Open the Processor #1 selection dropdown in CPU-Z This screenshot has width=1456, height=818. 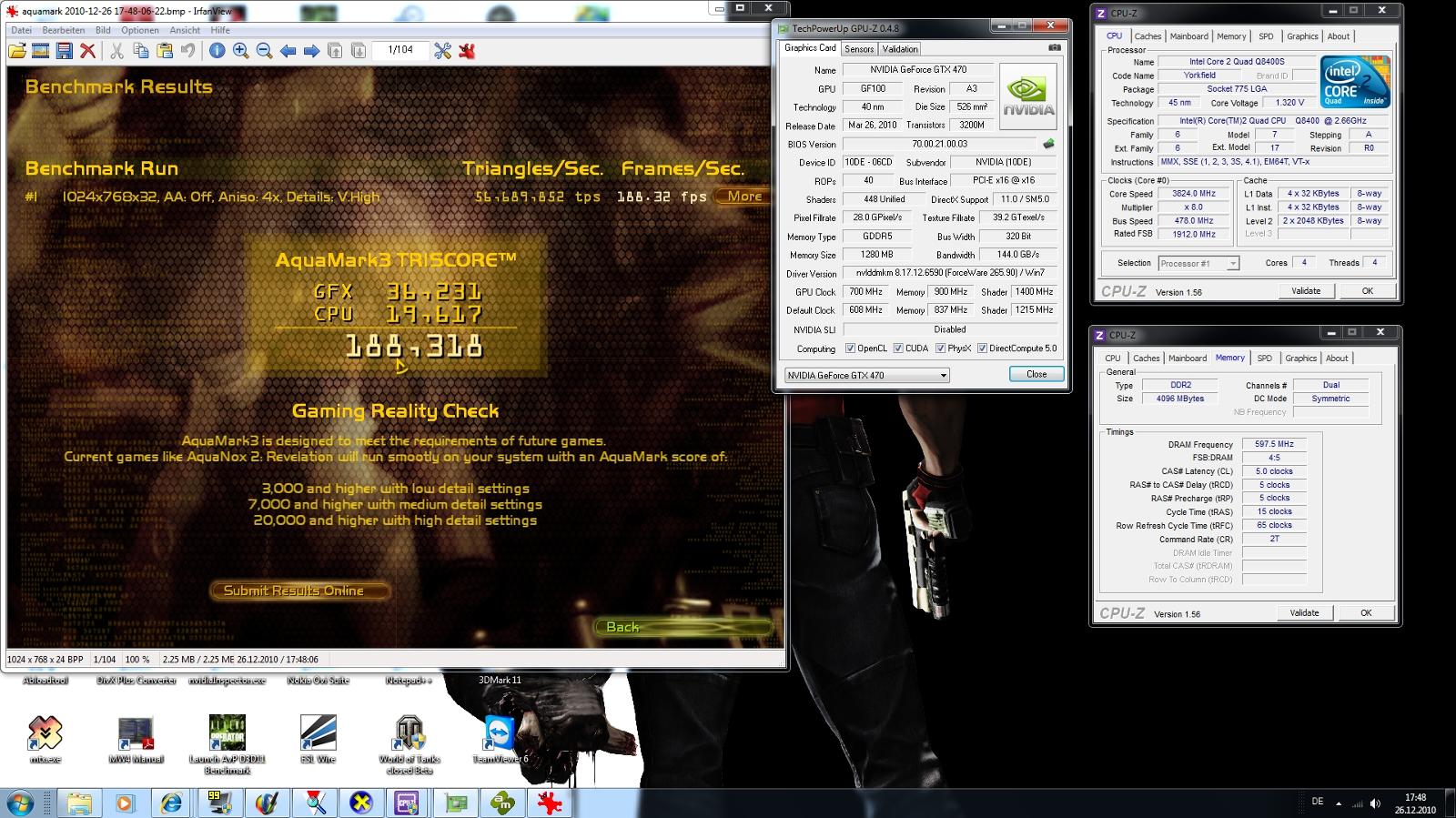1198,263
